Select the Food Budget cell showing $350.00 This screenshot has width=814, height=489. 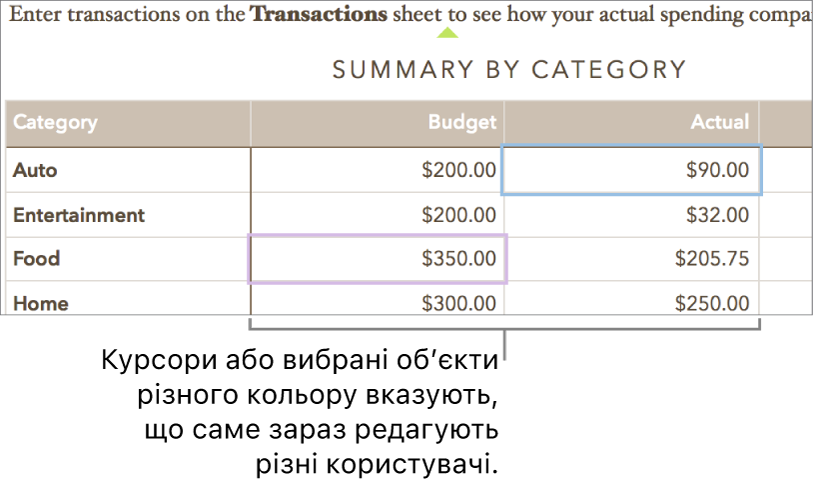point(378,259)
